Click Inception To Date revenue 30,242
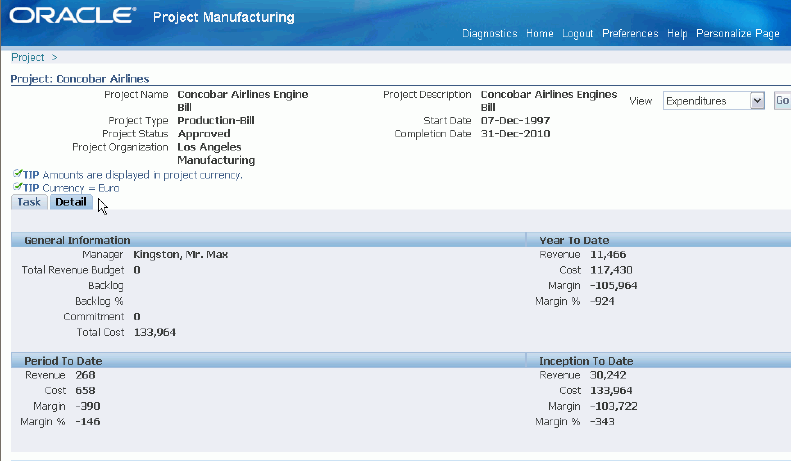 (x=608, y=375)
